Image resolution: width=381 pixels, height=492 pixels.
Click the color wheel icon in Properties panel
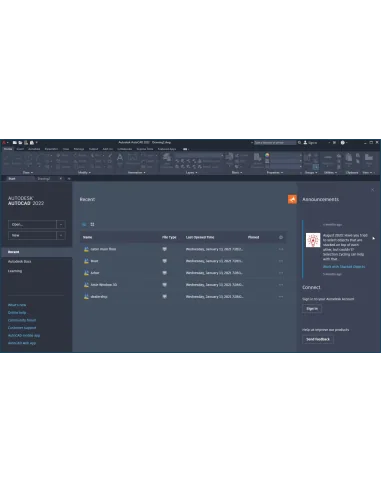(x=267, y=155)
